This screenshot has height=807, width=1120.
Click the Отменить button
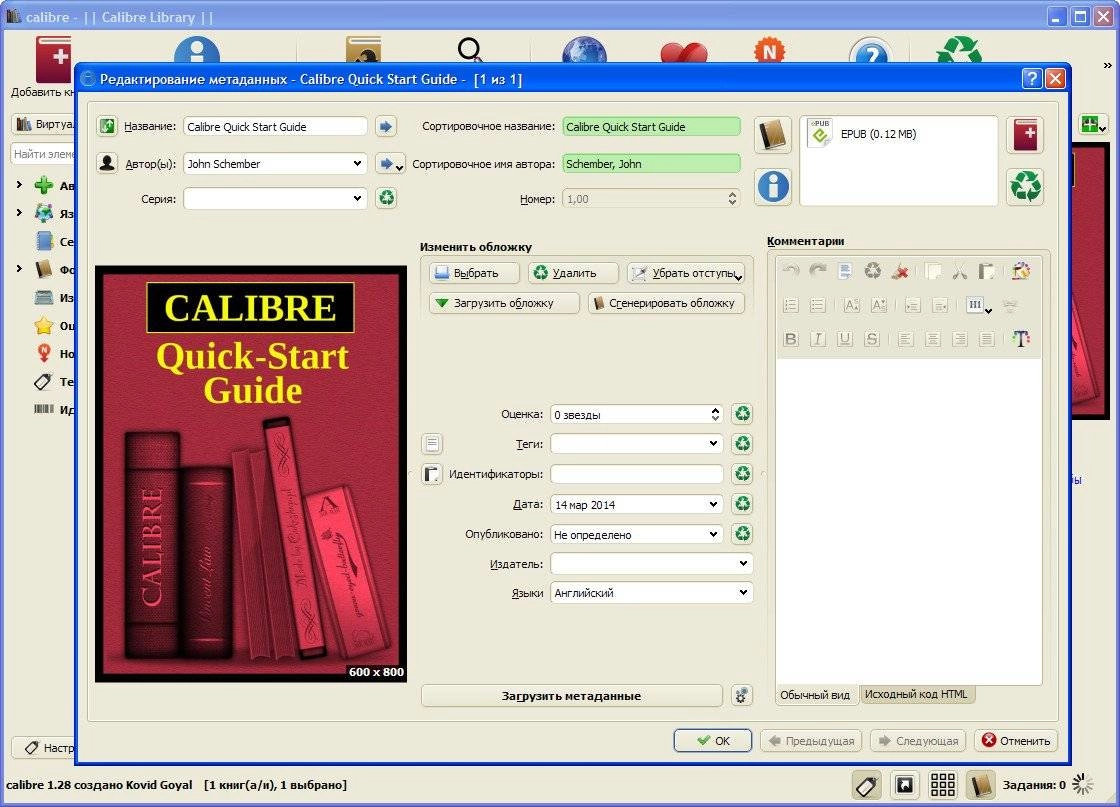pos(1016,741)
